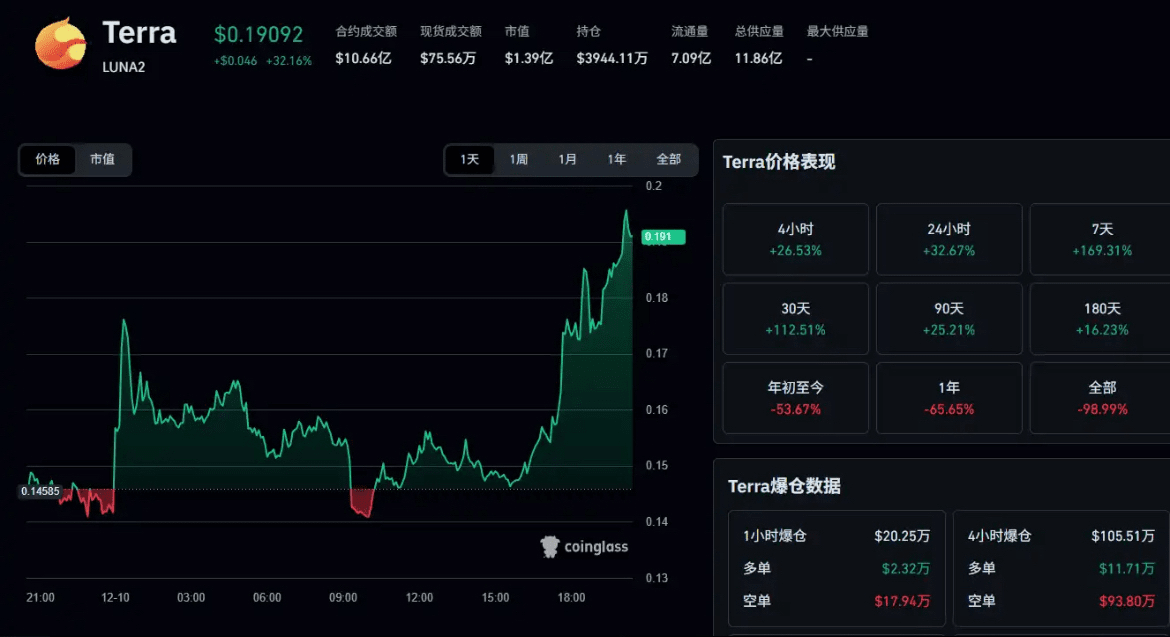Viewport: 1170px width, 637px height.
Task: Click the Terra coin name heading
Action: coord(140,33)
